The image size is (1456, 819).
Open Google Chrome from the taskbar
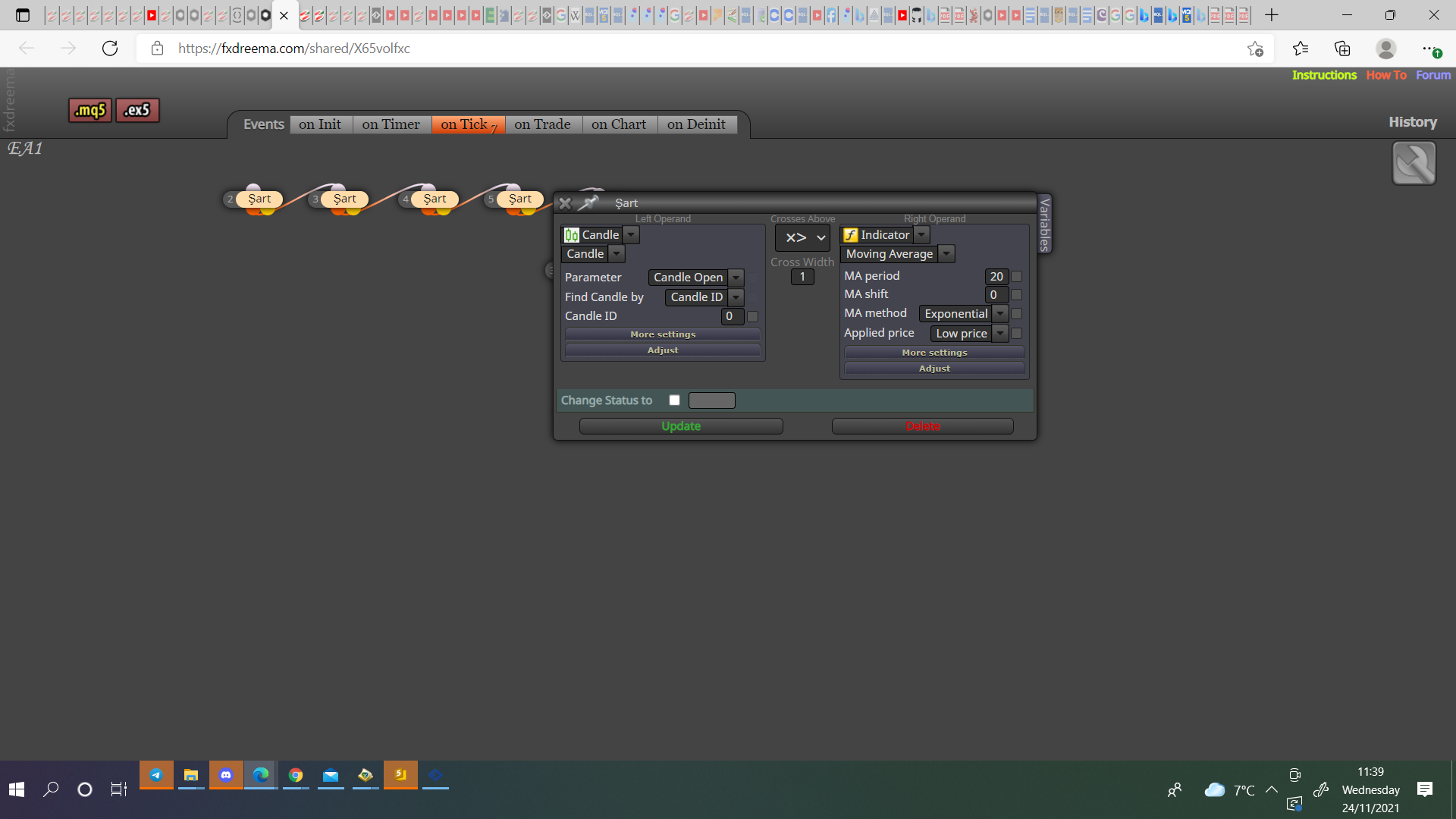click(296, 775)
